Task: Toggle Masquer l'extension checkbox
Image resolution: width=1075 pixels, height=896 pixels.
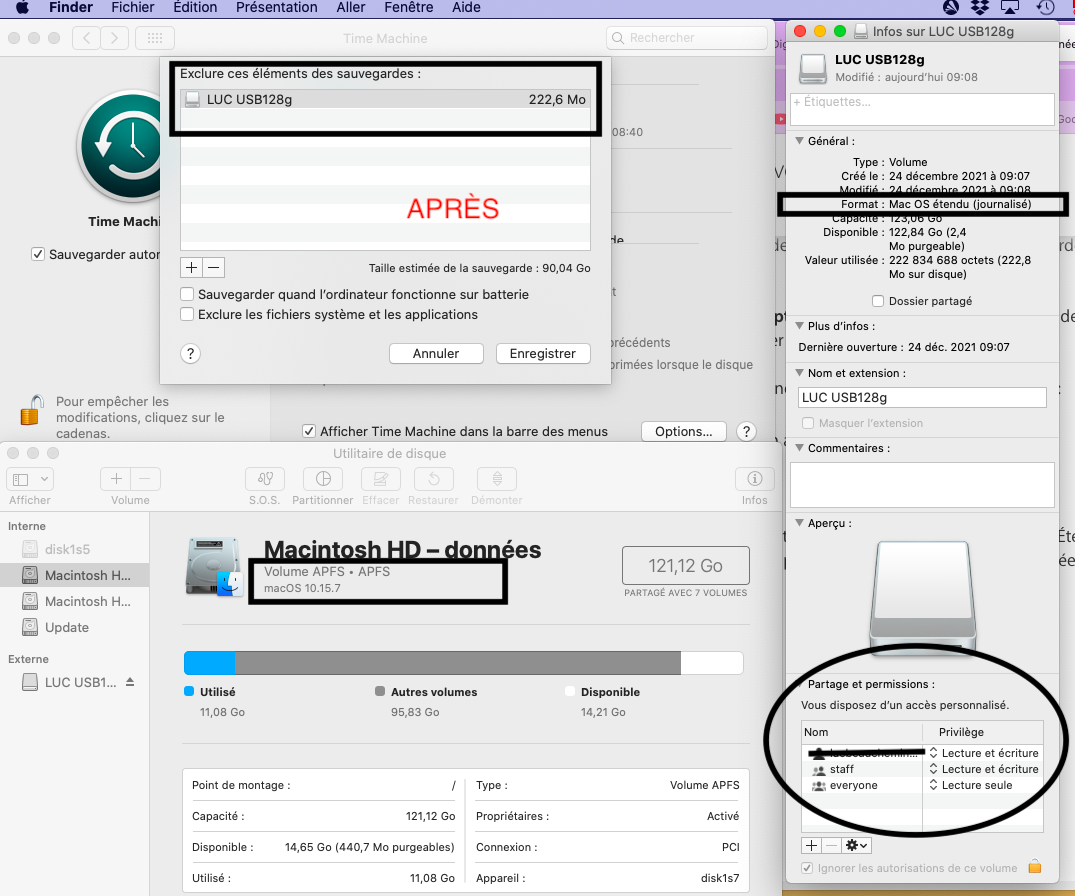Action: (808, 423)
